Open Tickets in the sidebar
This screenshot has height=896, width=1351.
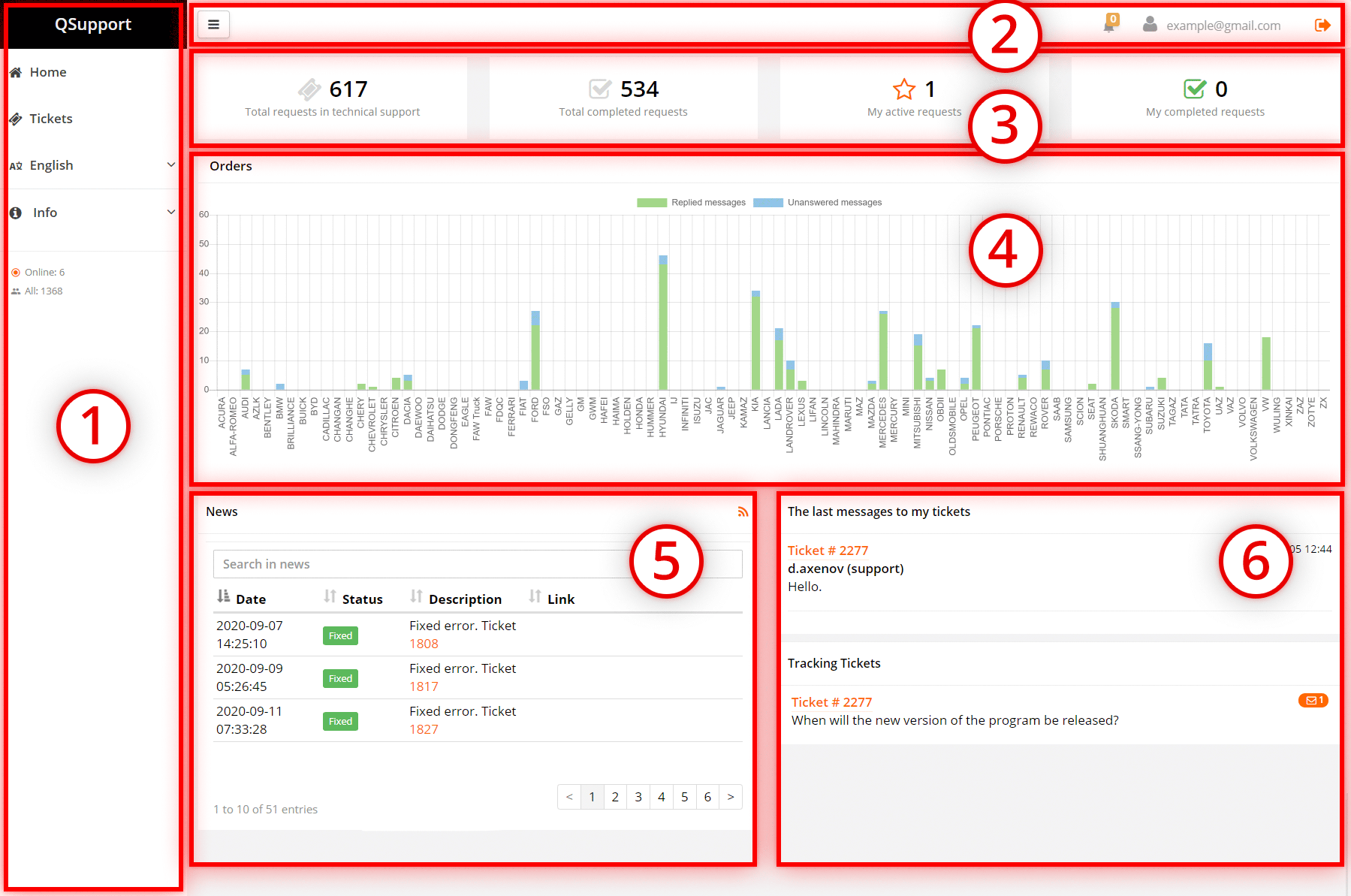51,119
